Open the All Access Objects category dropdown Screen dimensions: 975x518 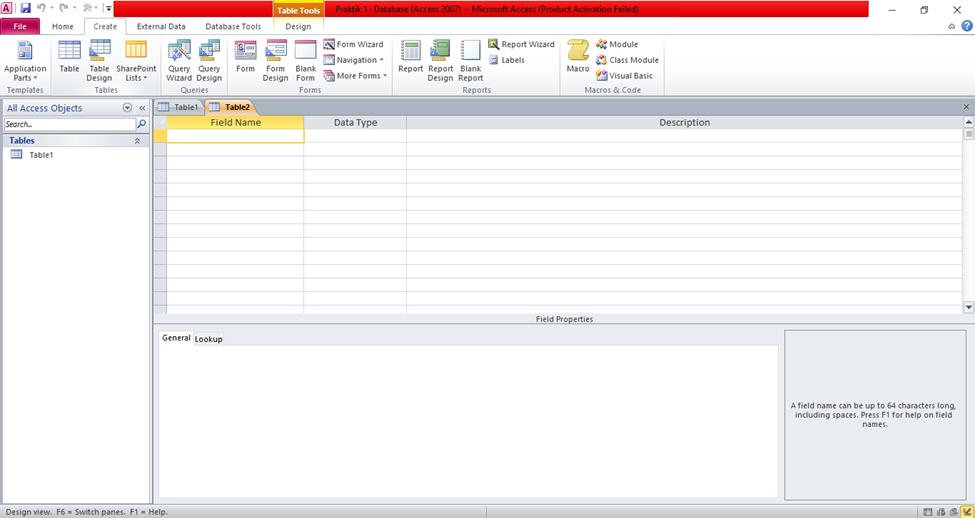(127, 108)
